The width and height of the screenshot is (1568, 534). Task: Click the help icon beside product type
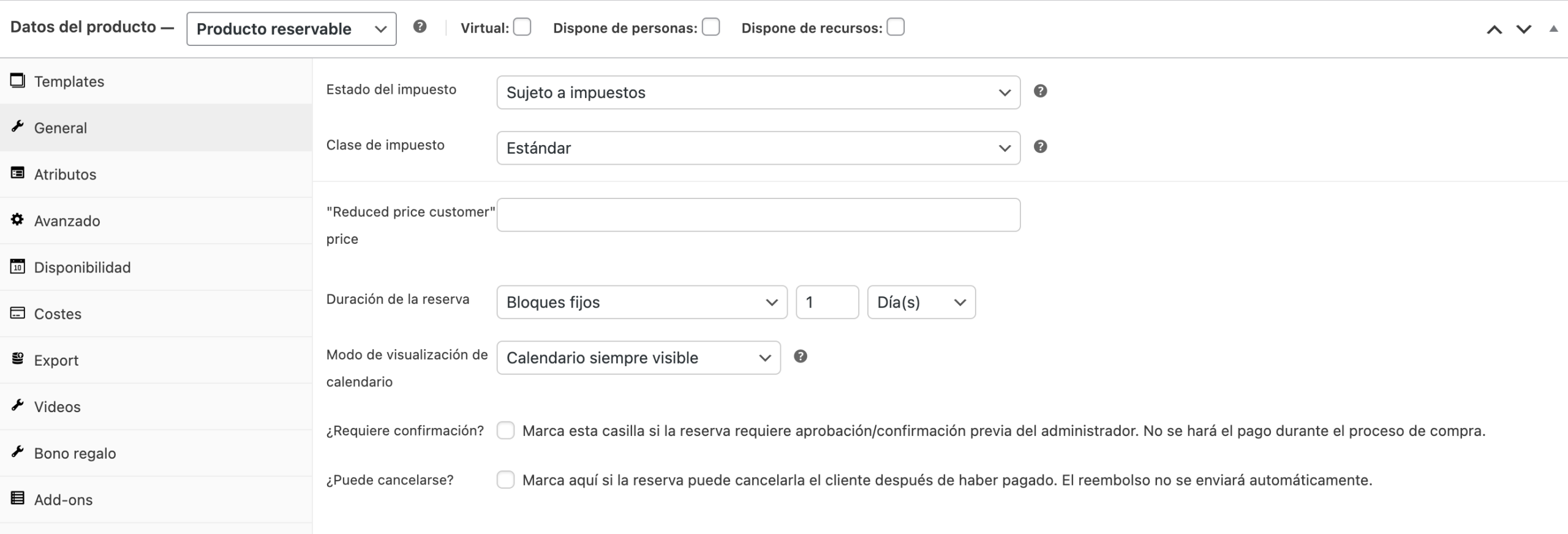(420, 27)
